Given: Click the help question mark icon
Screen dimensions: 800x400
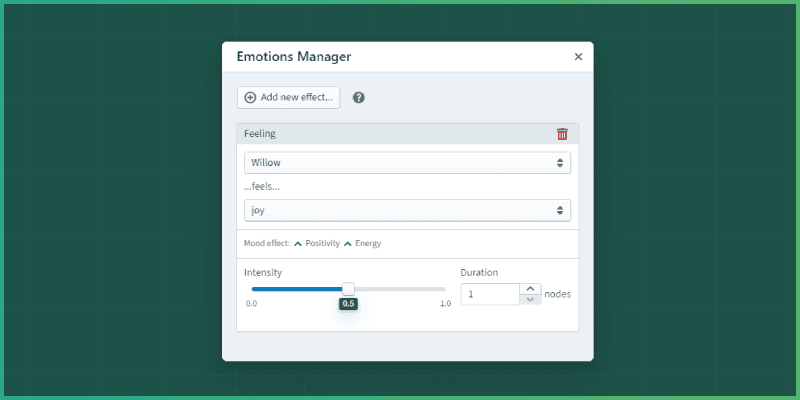Looking at the screenshot, I should (x=359, y=98).
